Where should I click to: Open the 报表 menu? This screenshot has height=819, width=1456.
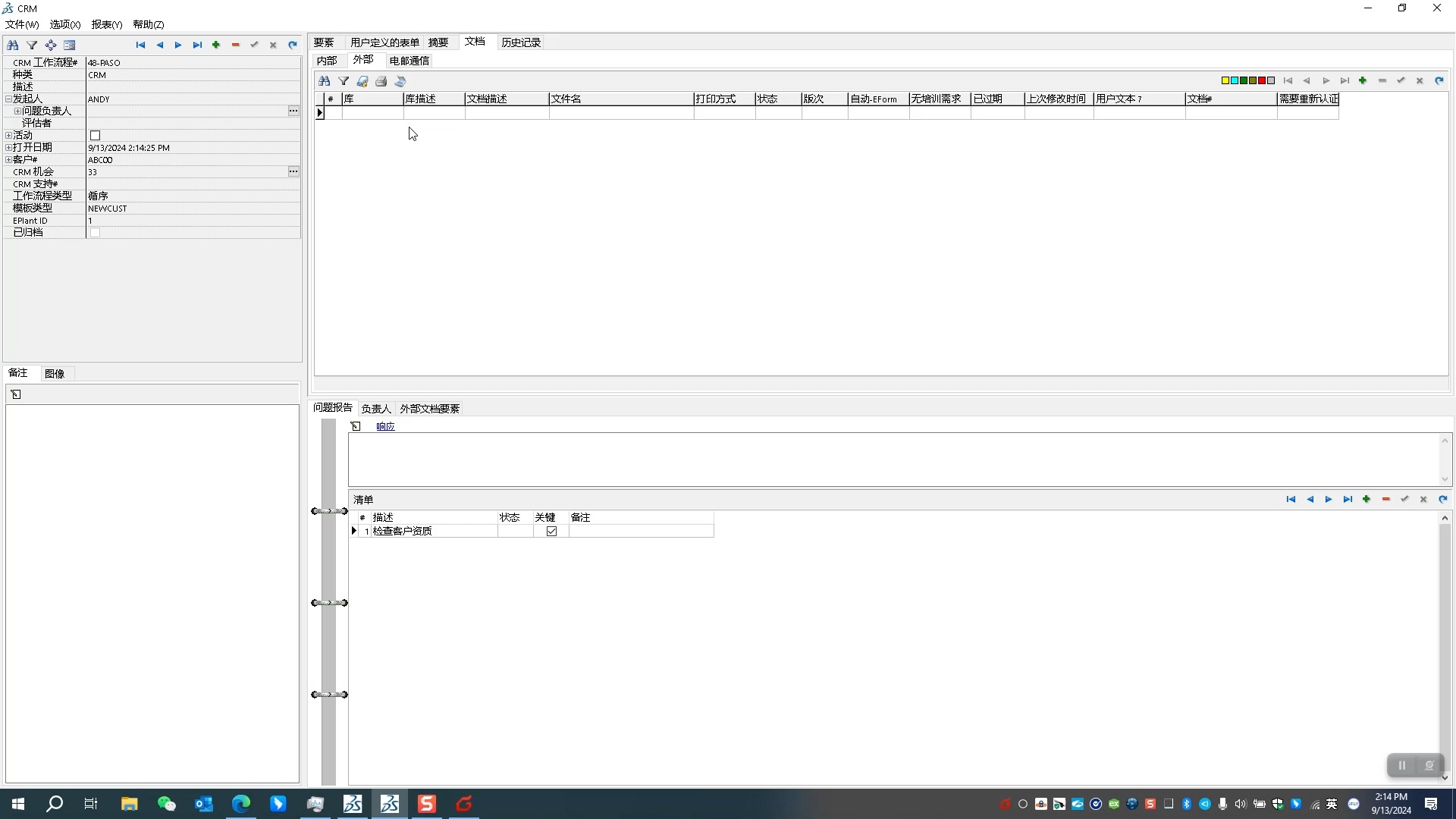pyautogui.click(x=106, y=24)
